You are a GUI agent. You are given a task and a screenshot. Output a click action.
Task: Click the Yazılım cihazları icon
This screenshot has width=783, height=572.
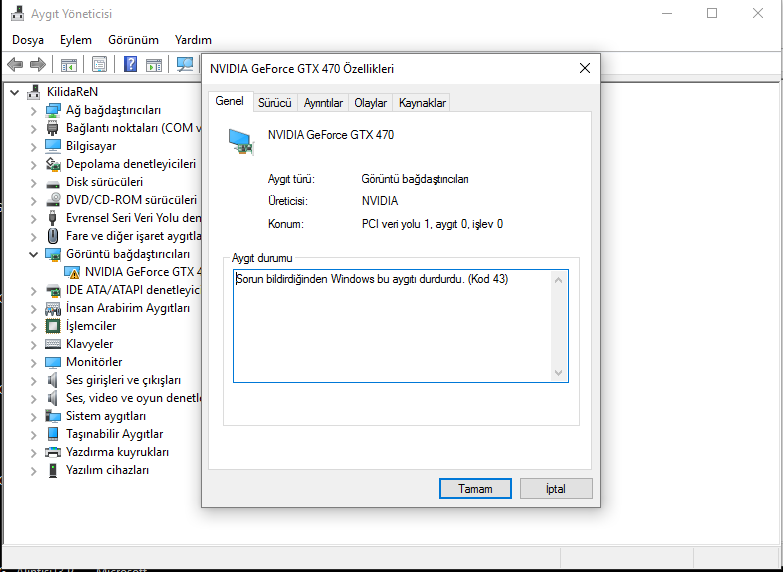53,470
